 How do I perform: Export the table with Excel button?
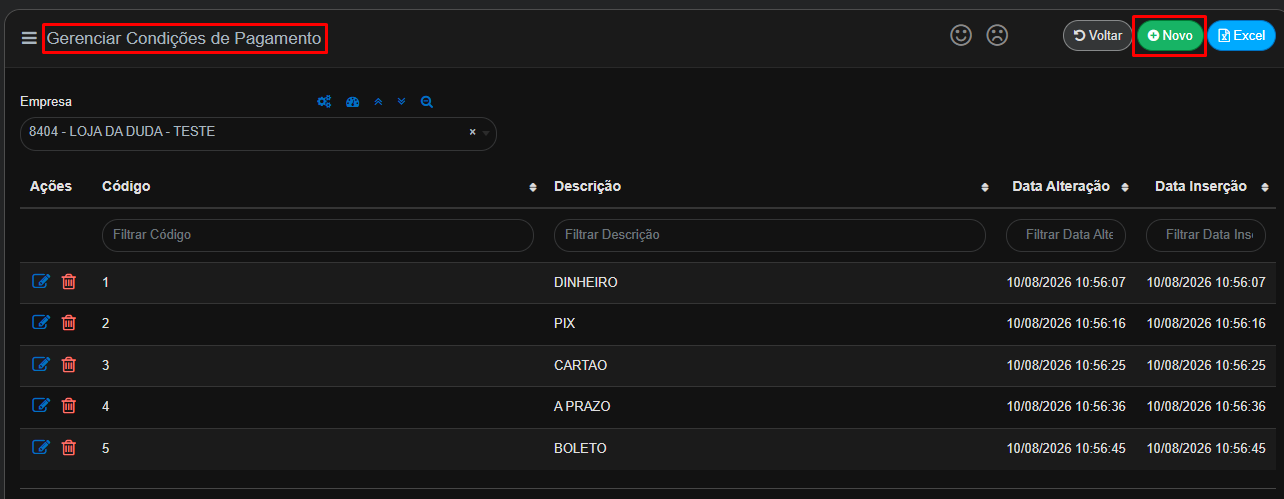point(1242,35)
